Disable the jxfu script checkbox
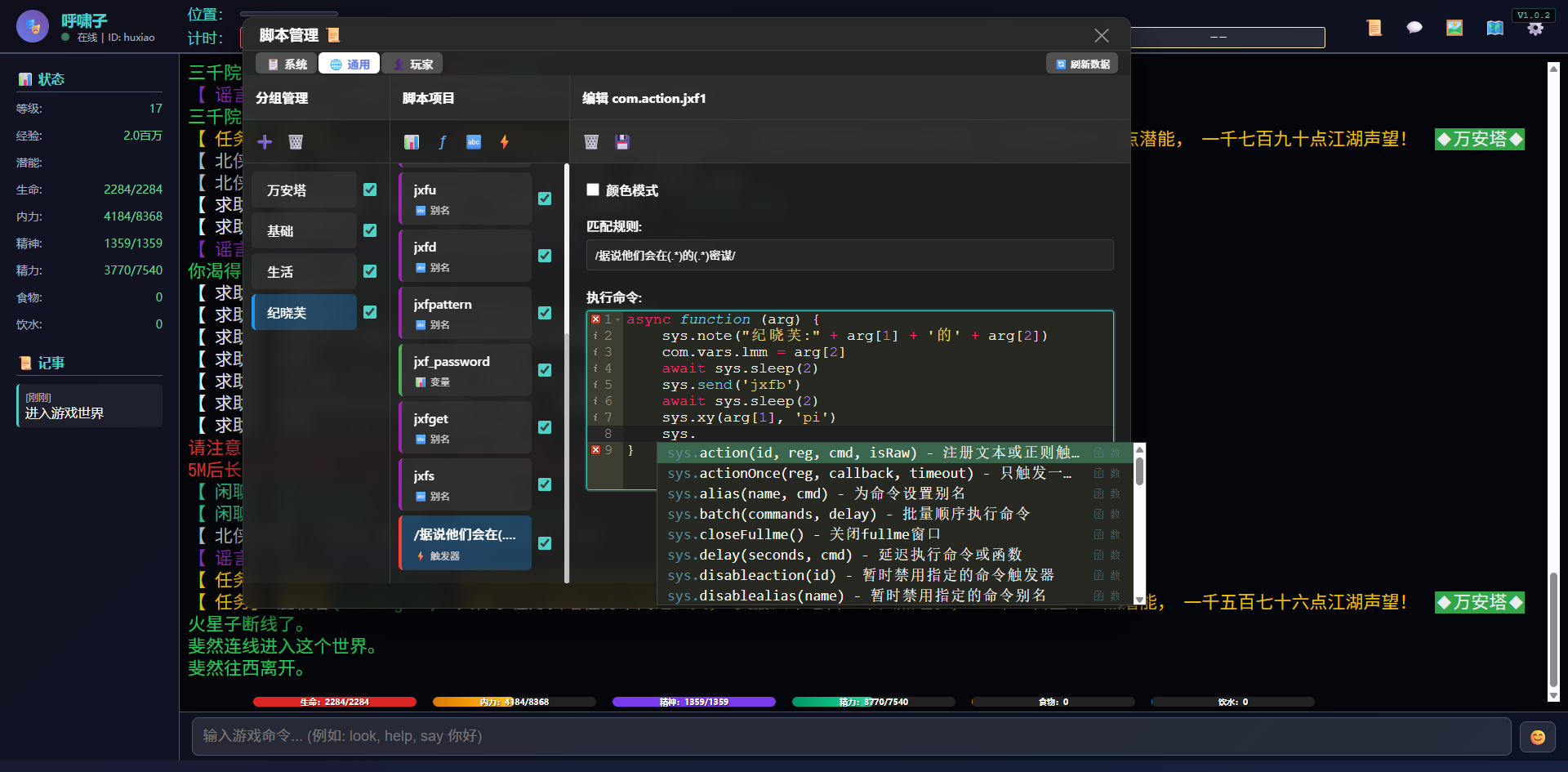Image resolution: width=1568 pixels, height=772 pixels. pos(545,198)
